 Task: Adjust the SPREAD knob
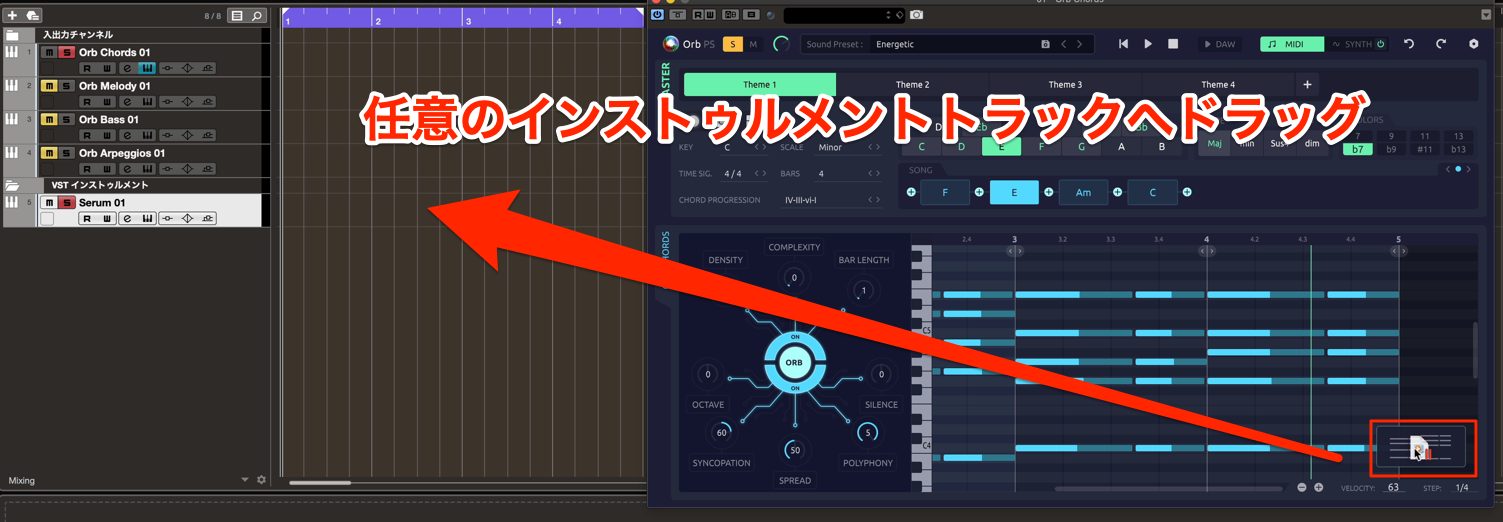tap(794, 451)
